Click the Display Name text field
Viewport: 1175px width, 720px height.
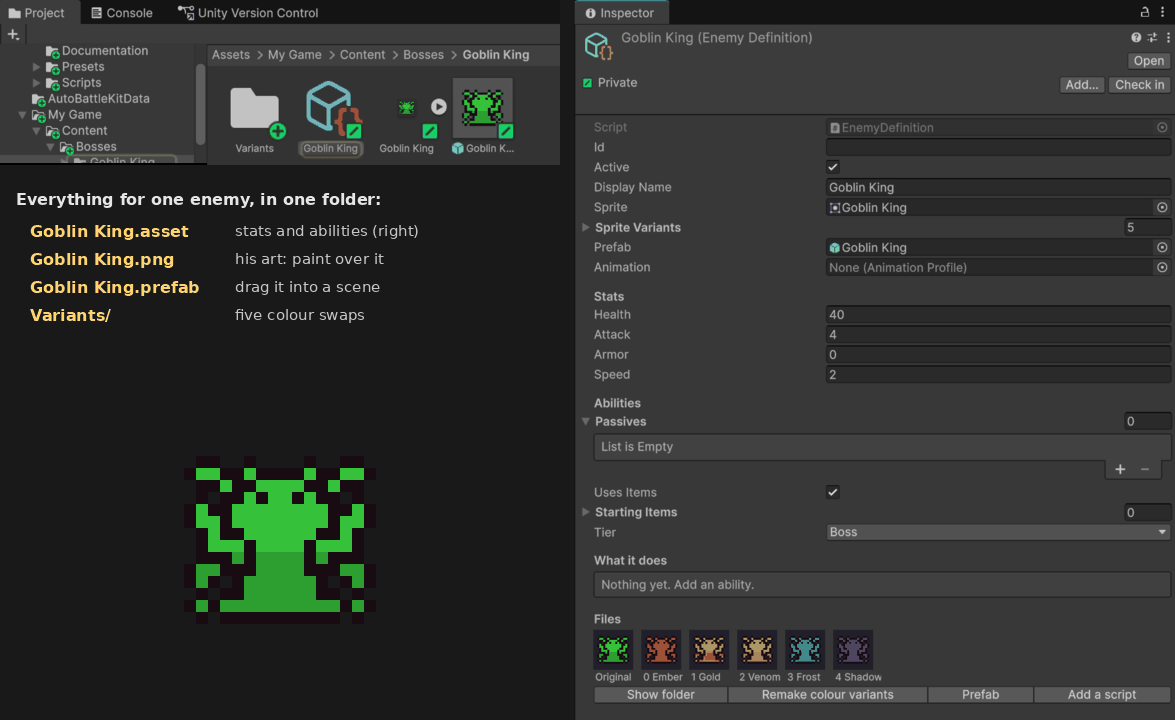[997, 187]
